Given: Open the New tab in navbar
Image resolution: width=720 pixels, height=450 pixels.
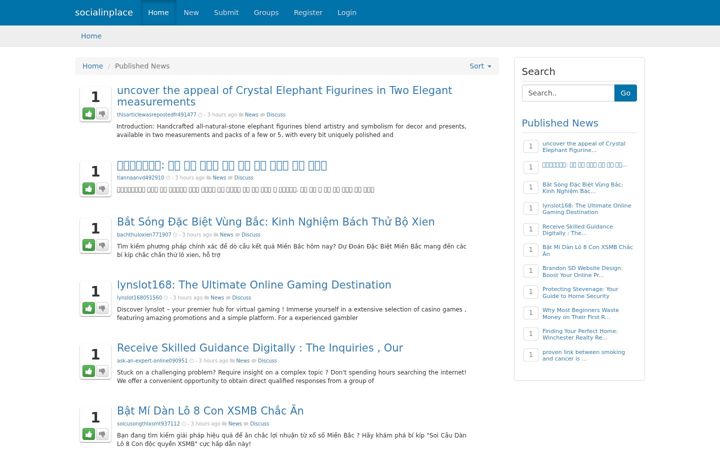Looking at the screenshot, I should [x=191, y=12].
